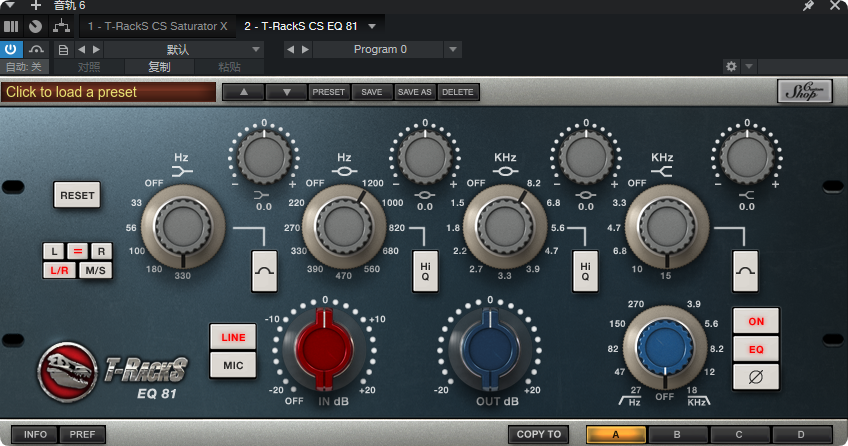Click the low-mid band gain knob

[x=425, y=157]
